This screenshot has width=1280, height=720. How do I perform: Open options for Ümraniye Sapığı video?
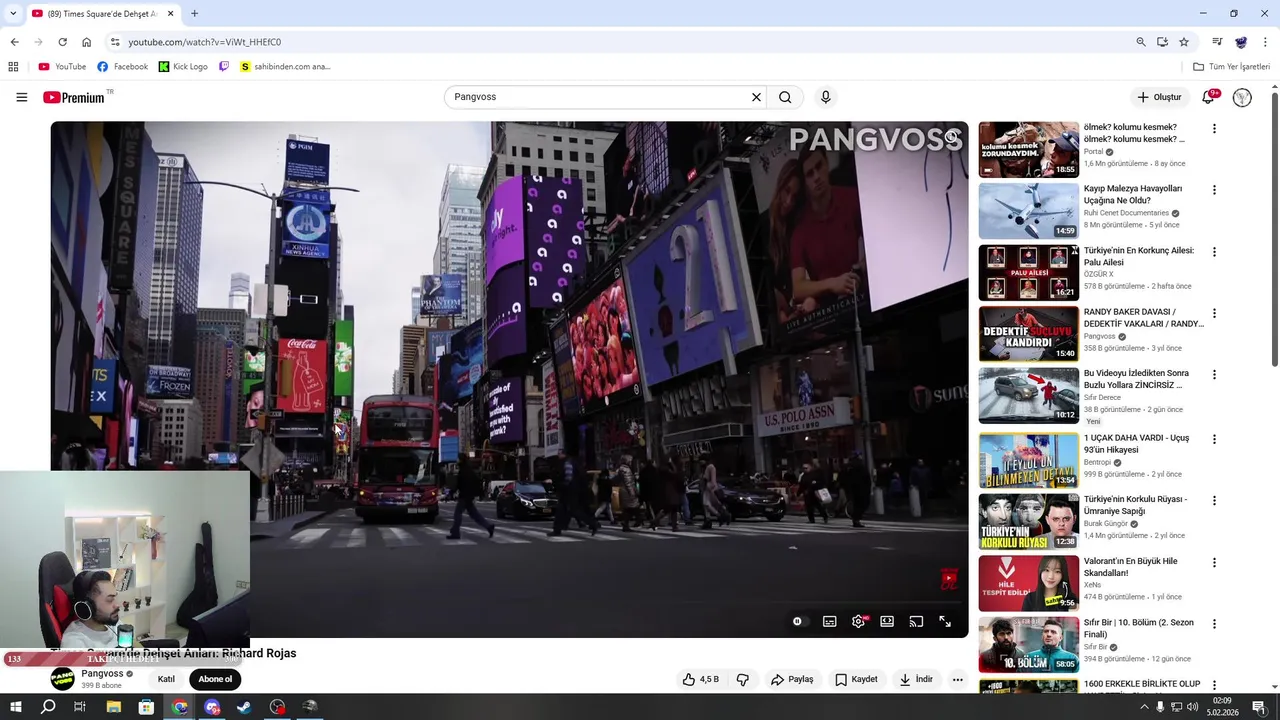[1214, 500]
